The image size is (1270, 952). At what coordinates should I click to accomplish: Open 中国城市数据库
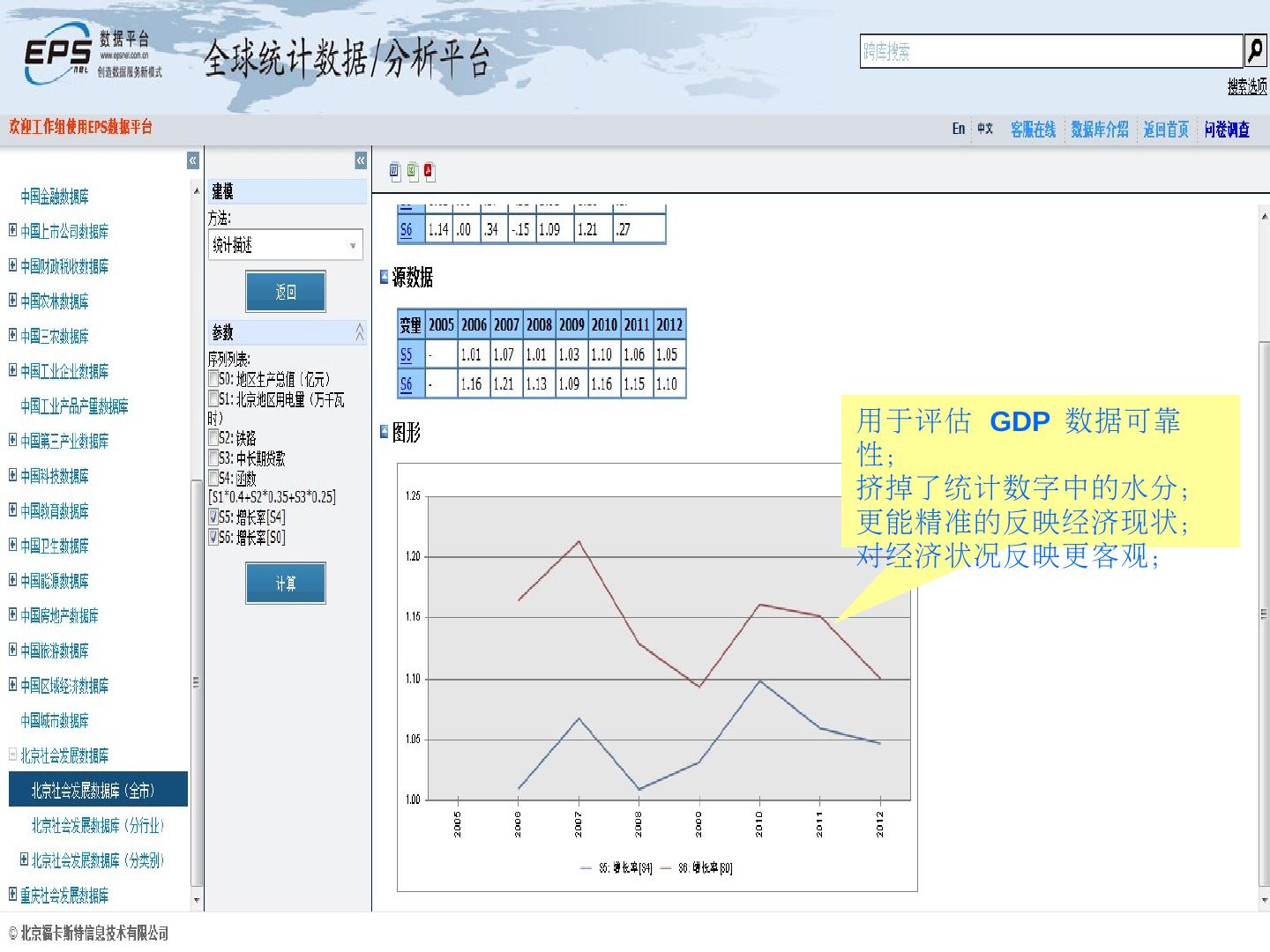[55, 720]
